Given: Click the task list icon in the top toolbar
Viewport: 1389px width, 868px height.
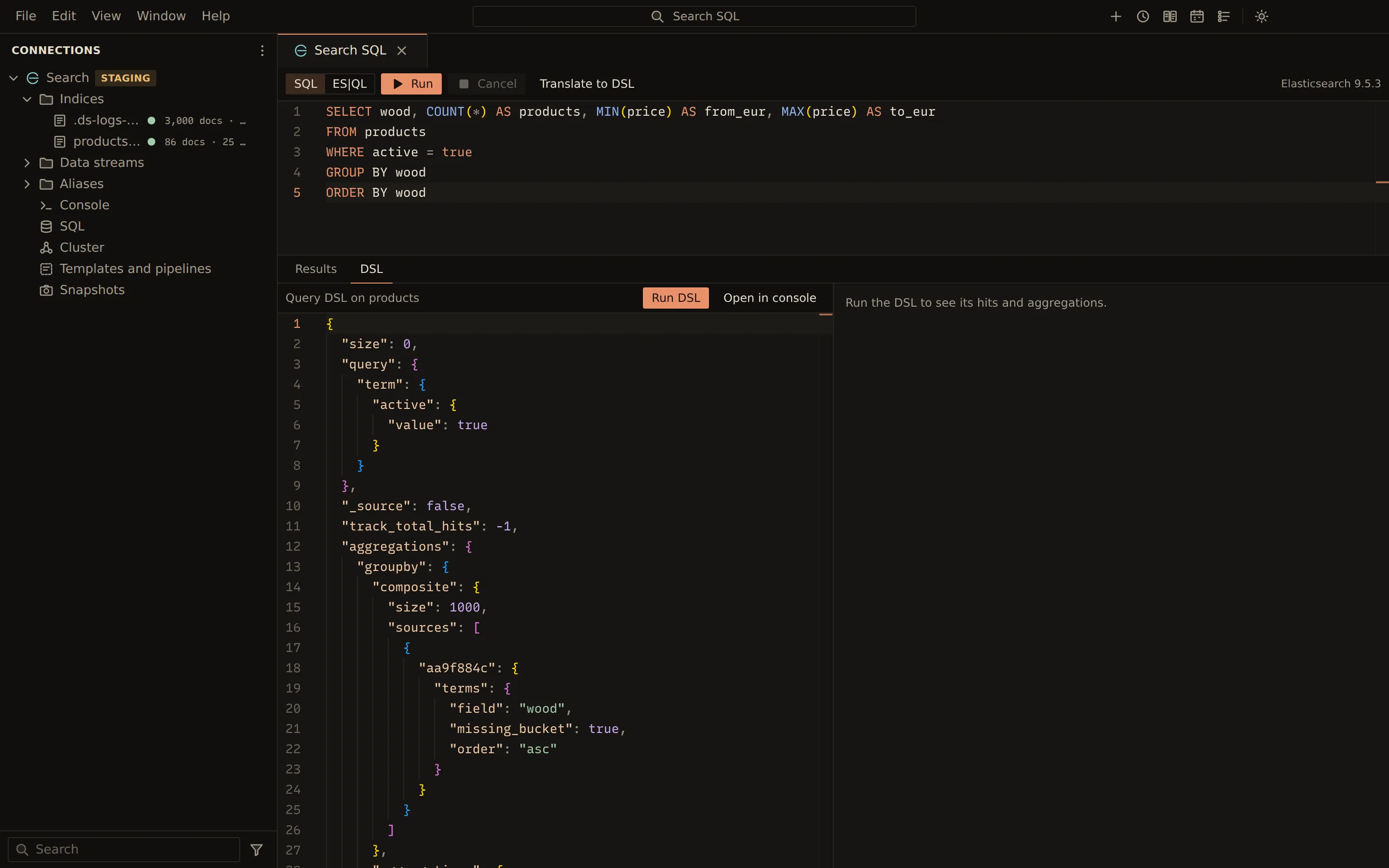Looking at the screenshot, I should click(1224, 16).
